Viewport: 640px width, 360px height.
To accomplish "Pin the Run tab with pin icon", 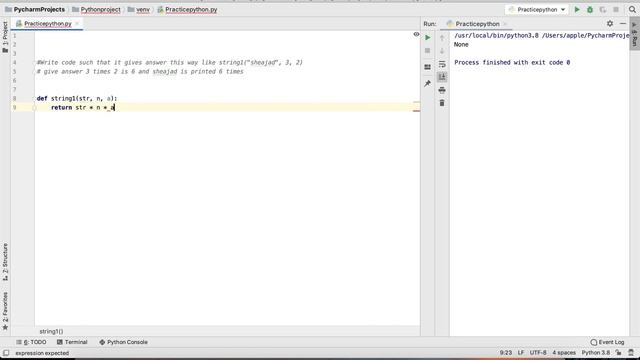I will (x=427, y=83).
